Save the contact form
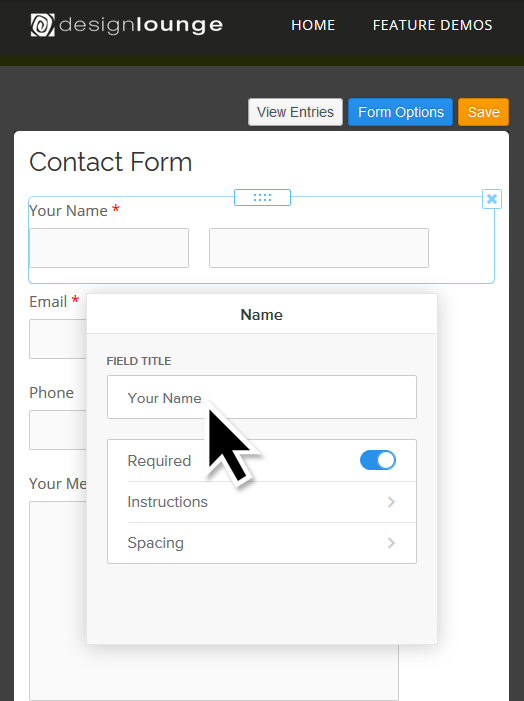 (x=483, y=112)
